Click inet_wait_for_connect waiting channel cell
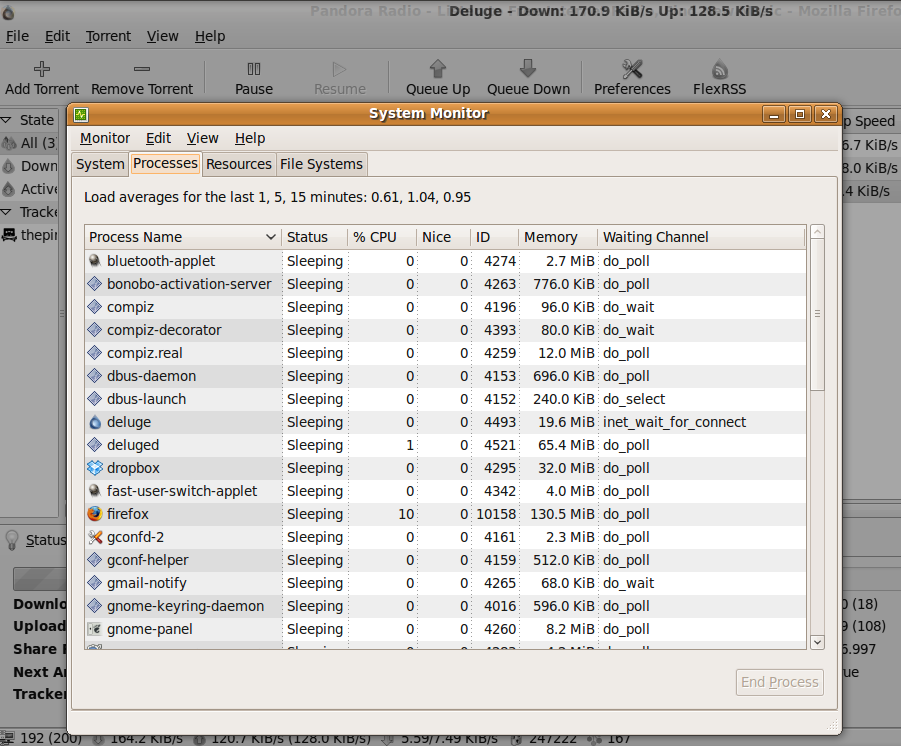This screenshot has width=901, height=746. click(674, 422)
